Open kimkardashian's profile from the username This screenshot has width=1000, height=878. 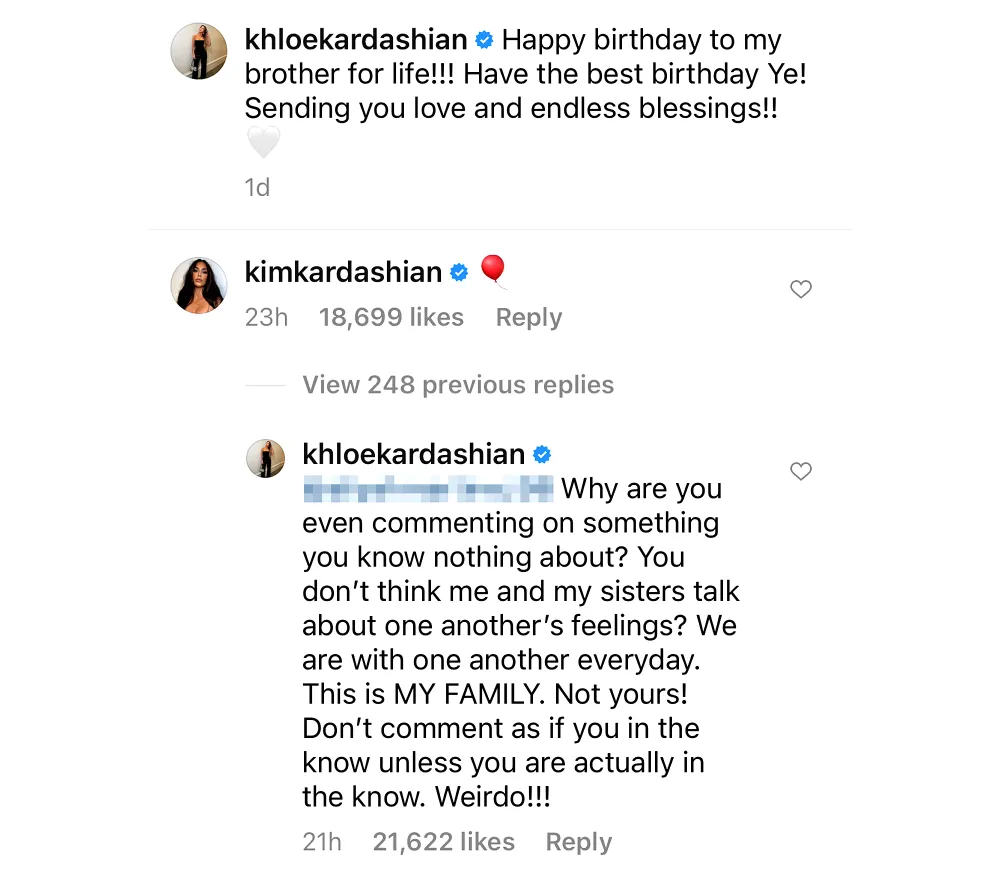(x=345, y=271)
